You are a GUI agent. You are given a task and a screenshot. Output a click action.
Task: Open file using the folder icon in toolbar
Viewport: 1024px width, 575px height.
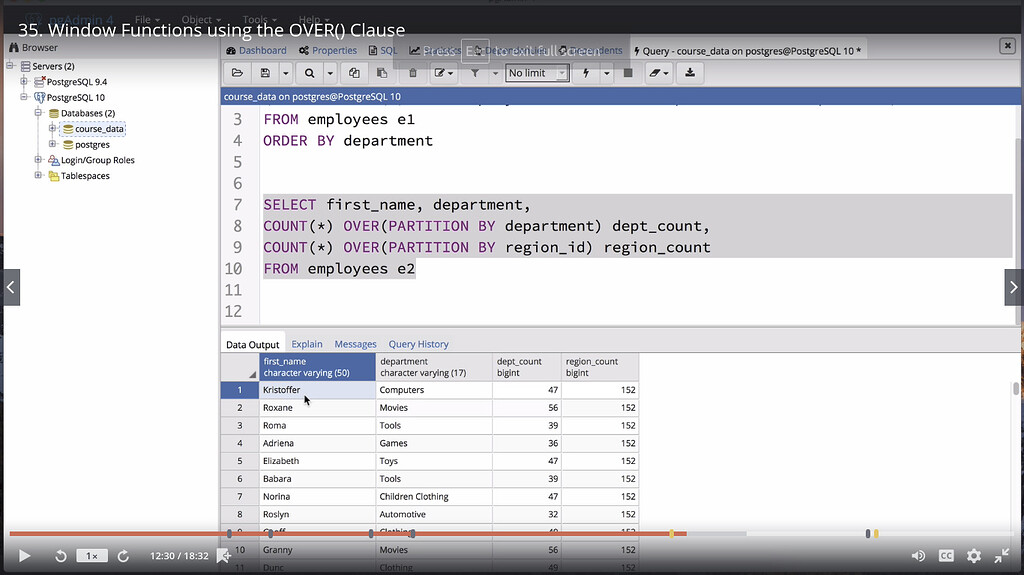coord(237,73)
